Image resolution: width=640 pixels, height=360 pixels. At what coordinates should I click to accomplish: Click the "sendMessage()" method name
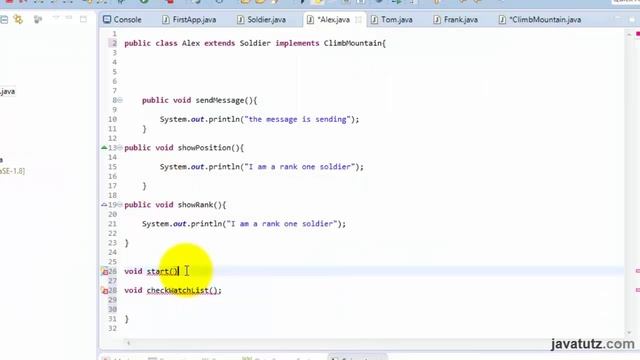[224, 100]
